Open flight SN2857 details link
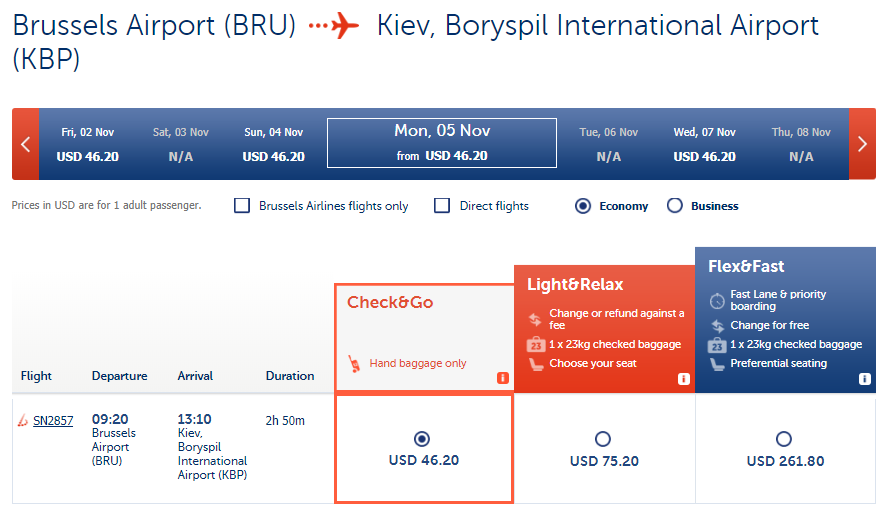This screenshot has height=507, width=883. click(x=53, y=421)
